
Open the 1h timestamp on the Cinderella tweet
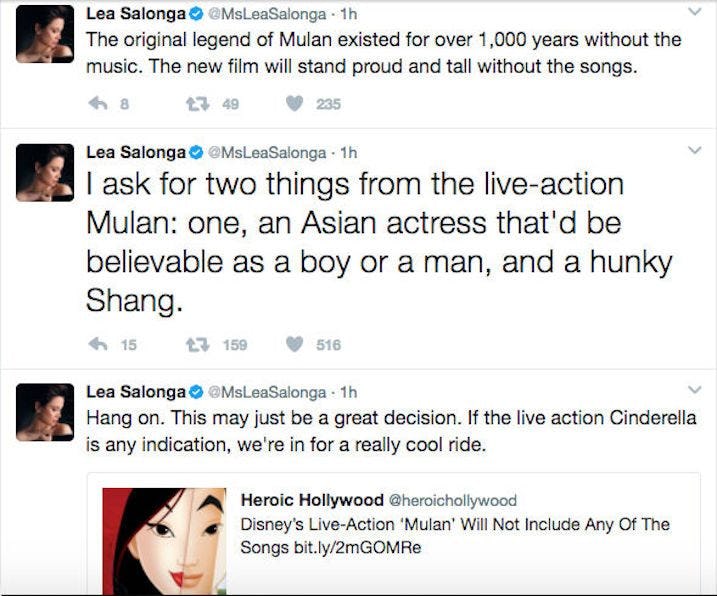(x=349, y=391)
